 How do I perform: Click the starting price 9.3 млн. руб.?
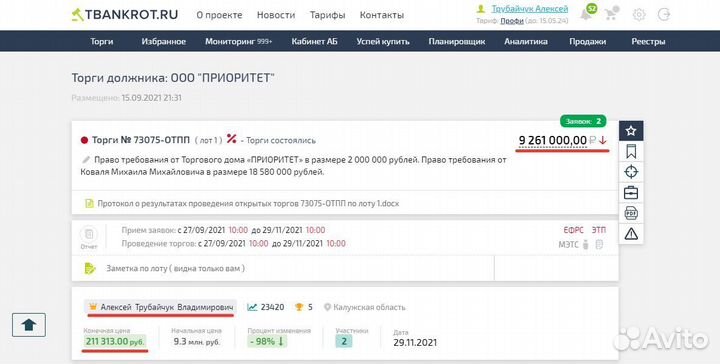point(197,342)
